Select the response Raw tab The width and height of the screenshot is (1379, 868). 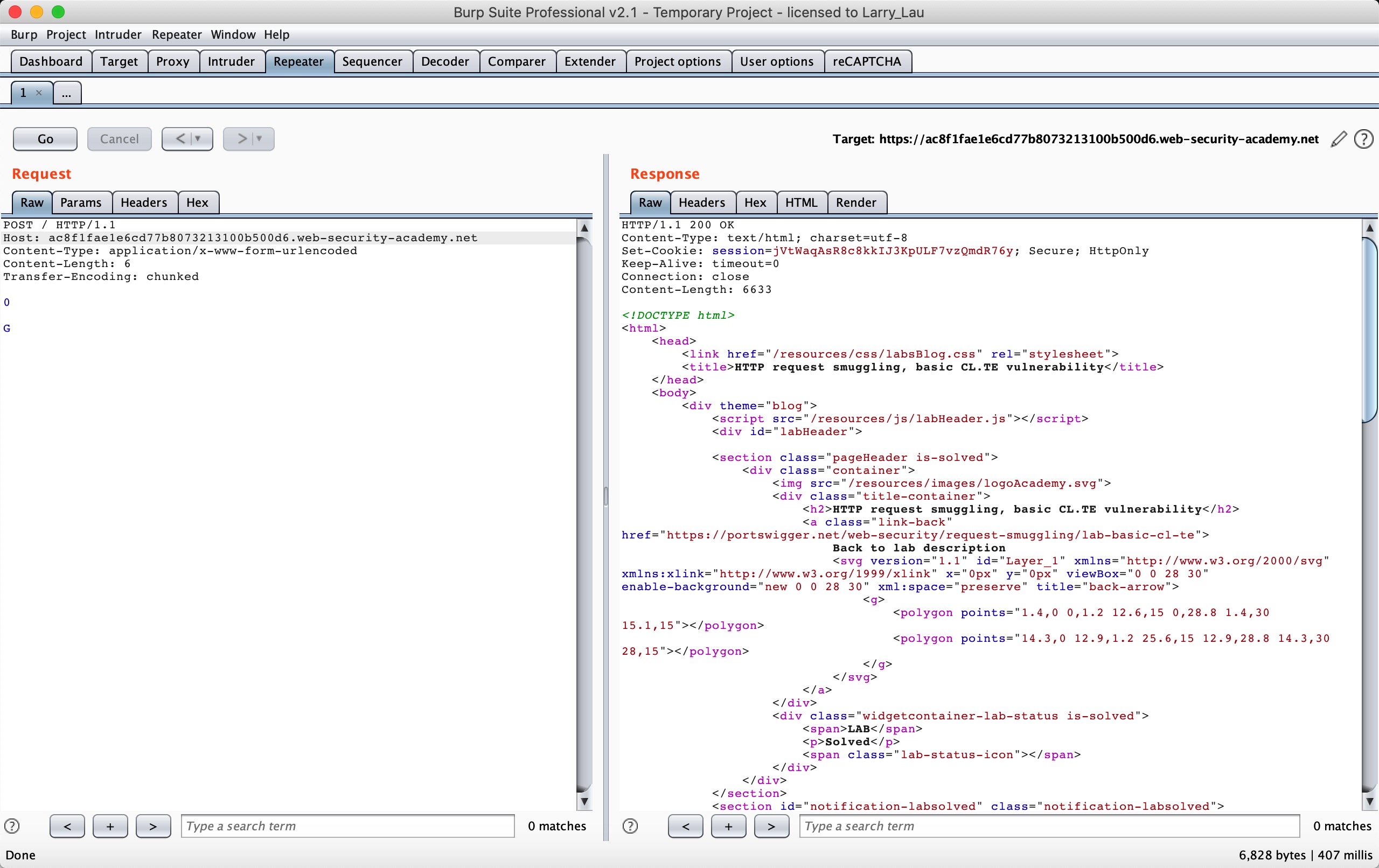click(650, 202)
